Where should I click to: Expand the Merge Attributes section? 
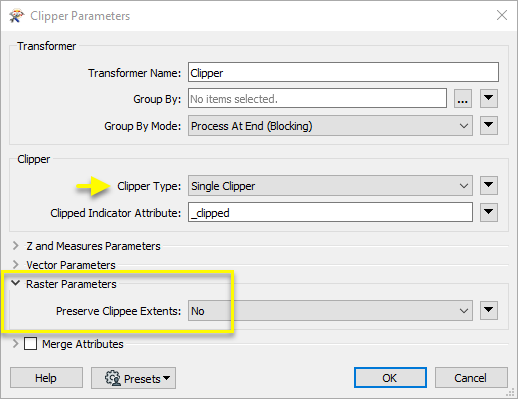click(15, 344)
